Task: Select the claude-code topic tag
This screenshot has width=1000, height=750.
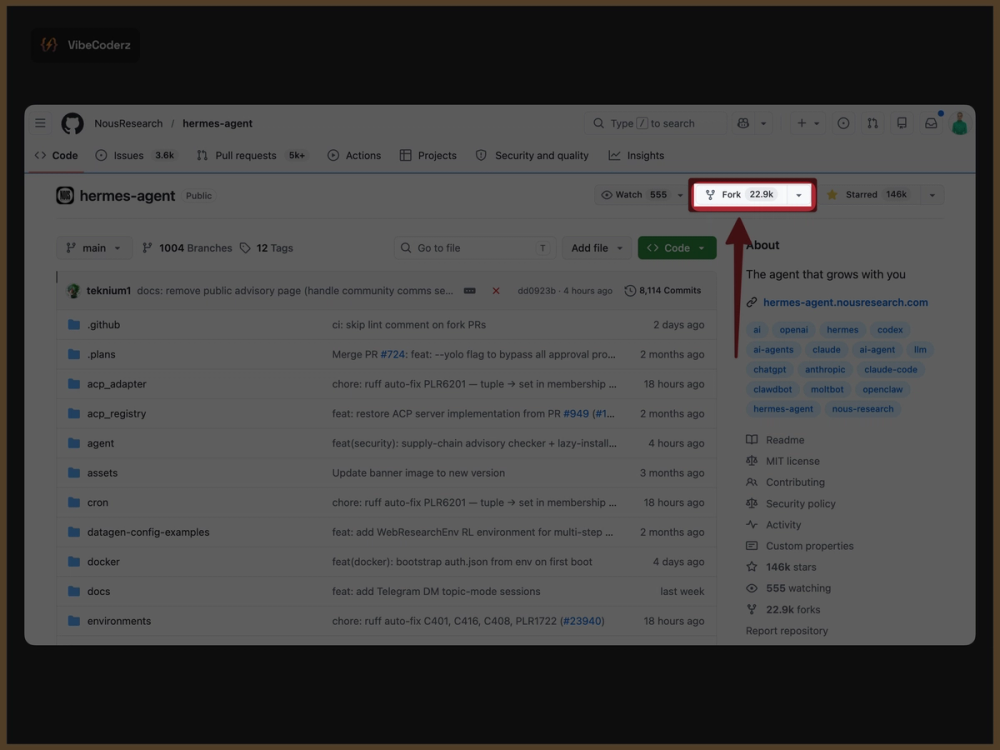Action: pyautogui.click(x=890, y=369)
